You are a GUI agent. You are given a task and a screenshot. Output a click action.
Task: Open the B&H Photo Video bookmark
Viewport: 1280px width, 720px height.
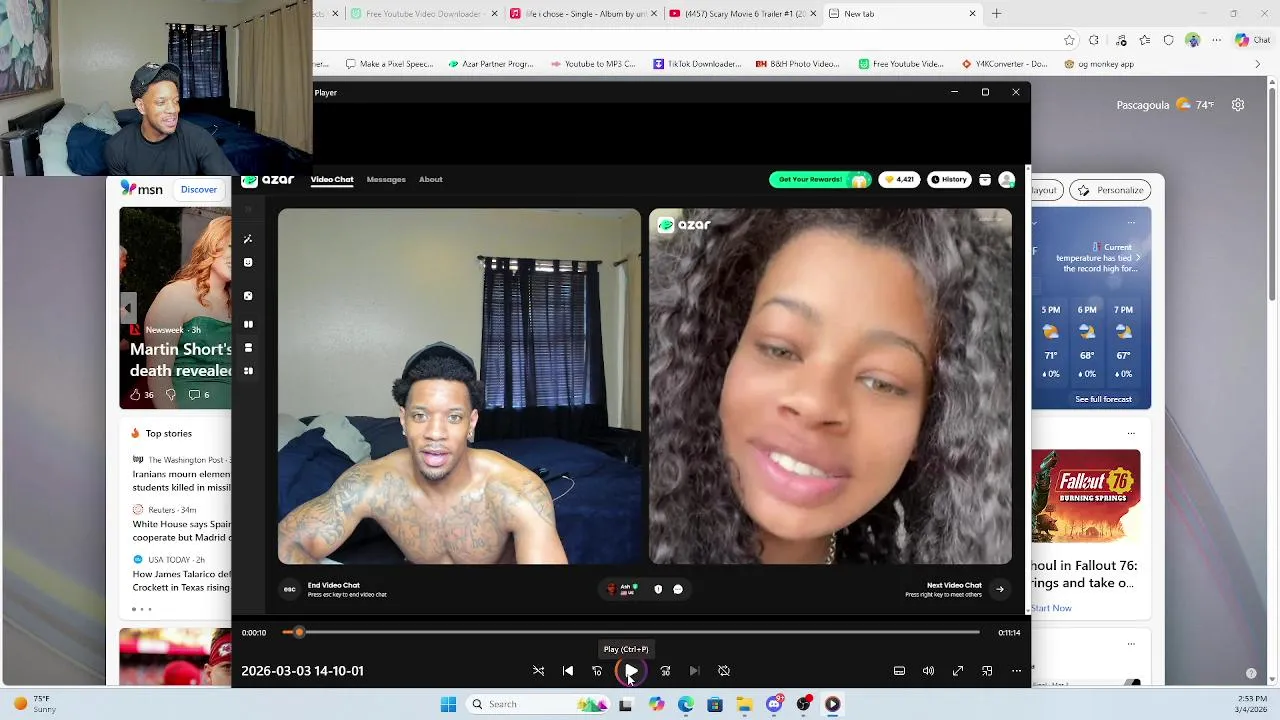[x=798, y=64]
